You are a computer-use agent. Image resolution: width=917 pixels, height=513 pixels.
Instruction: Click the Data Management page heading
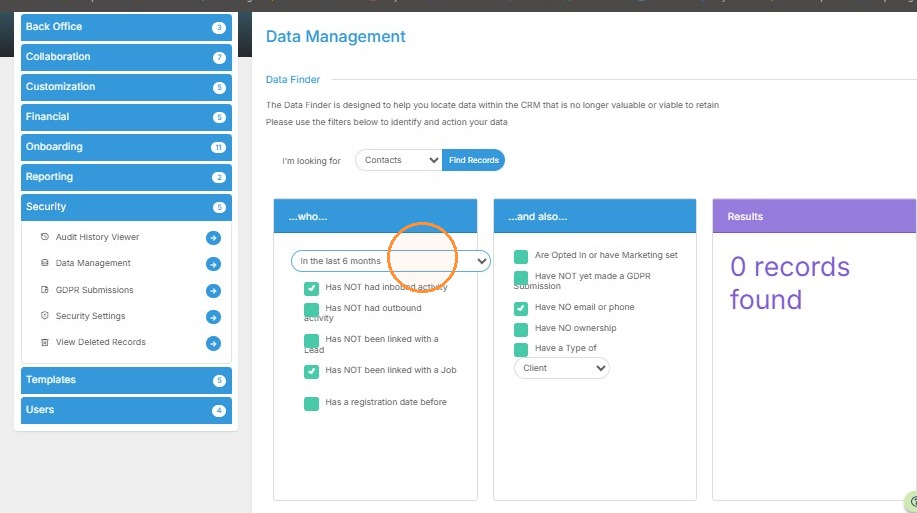click(336, 36)
